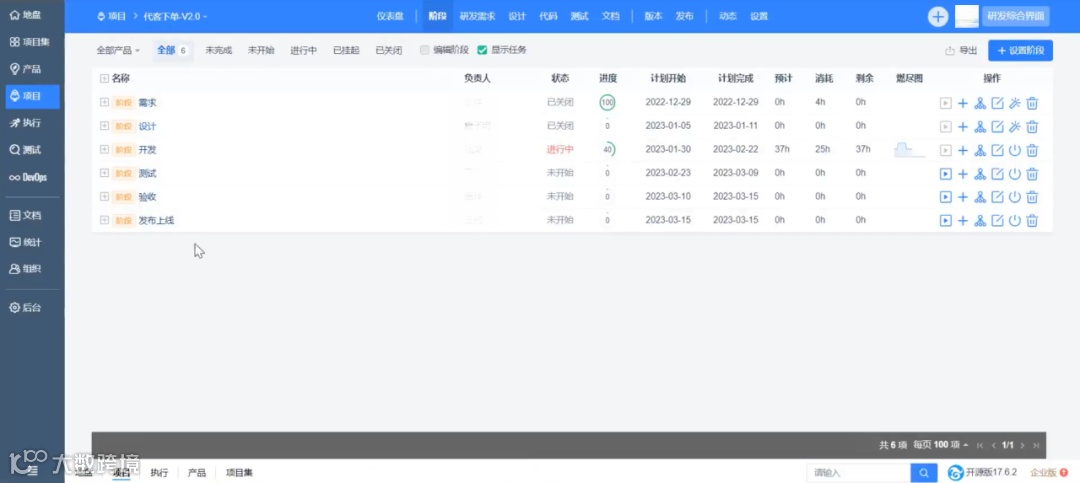Close the 开发 stage with the power icon
The image size is (1080, 483).
1015,150
